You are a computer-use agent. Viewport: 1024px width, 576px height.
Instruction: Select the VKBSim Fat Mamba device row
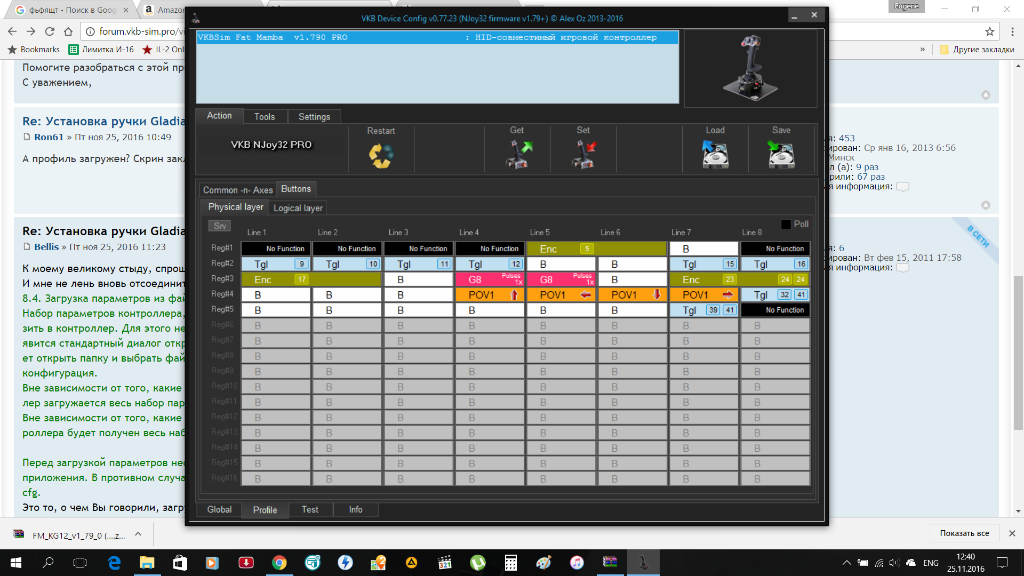point(438,37)
